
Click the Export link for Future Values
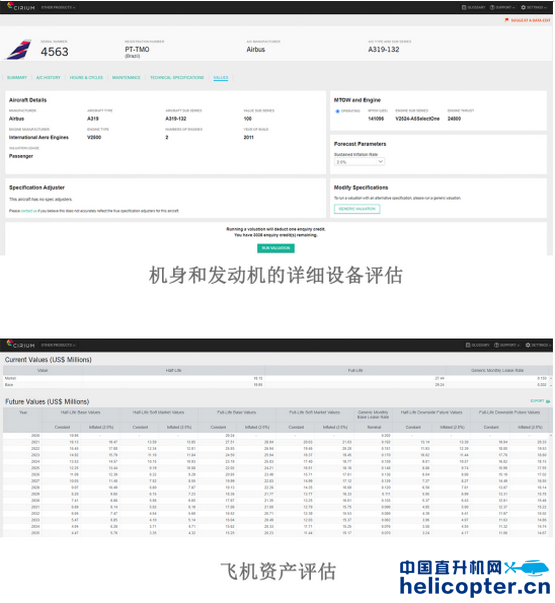(537, 401)
